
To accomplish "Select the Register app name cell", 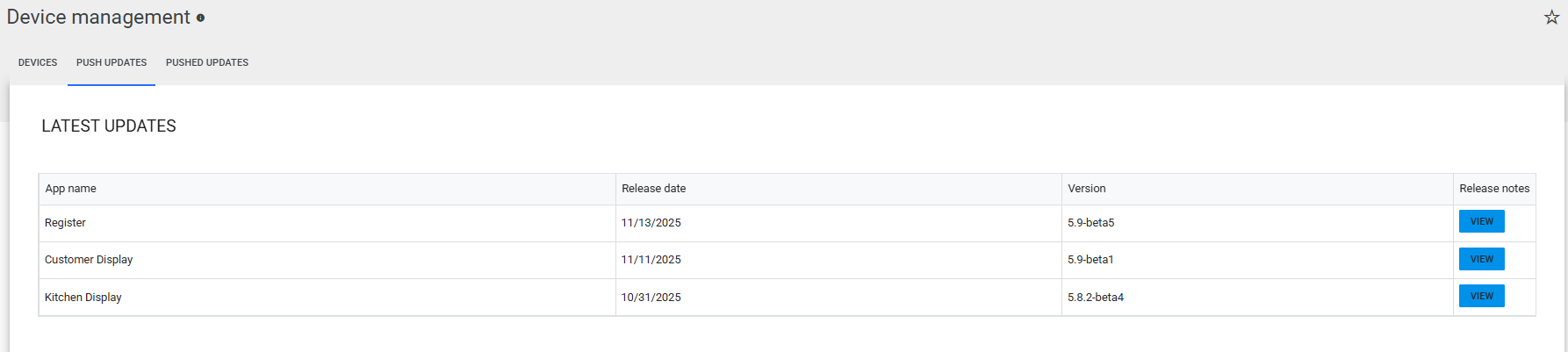I will click(66, 223).
